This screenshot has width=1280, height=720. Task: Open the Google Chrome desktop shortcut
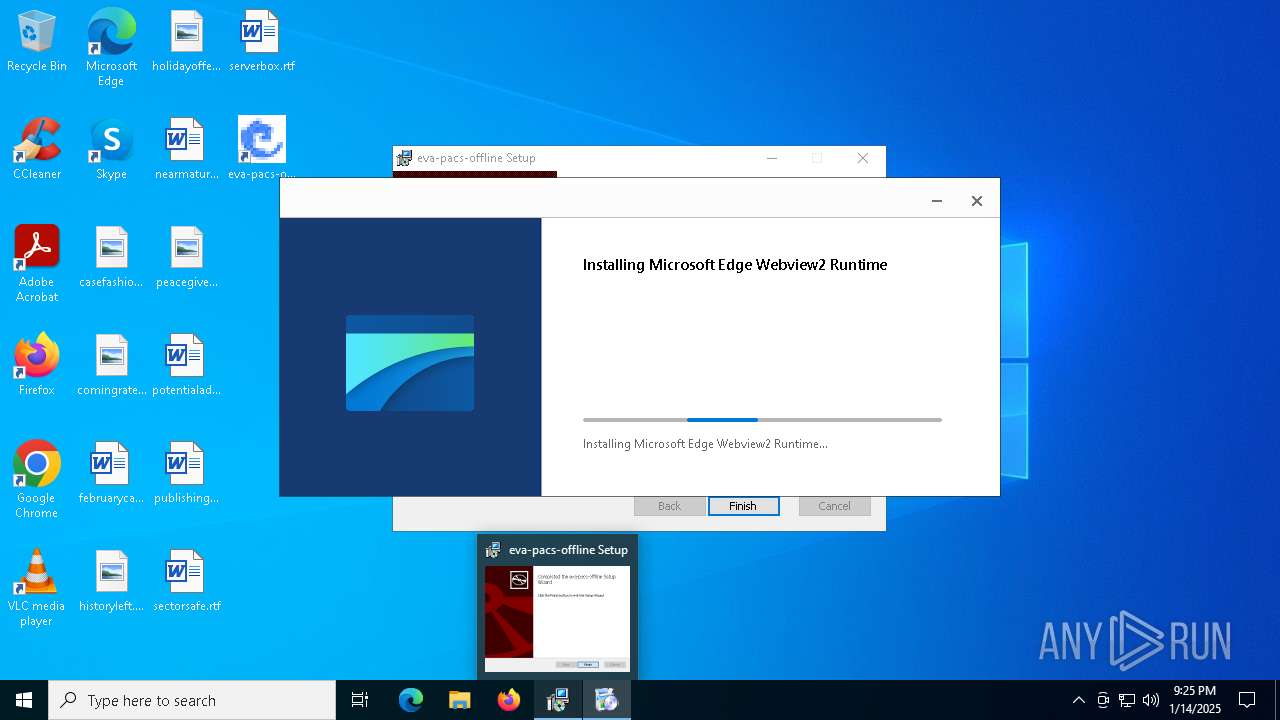pyautogui.click(x=37, y=480)
